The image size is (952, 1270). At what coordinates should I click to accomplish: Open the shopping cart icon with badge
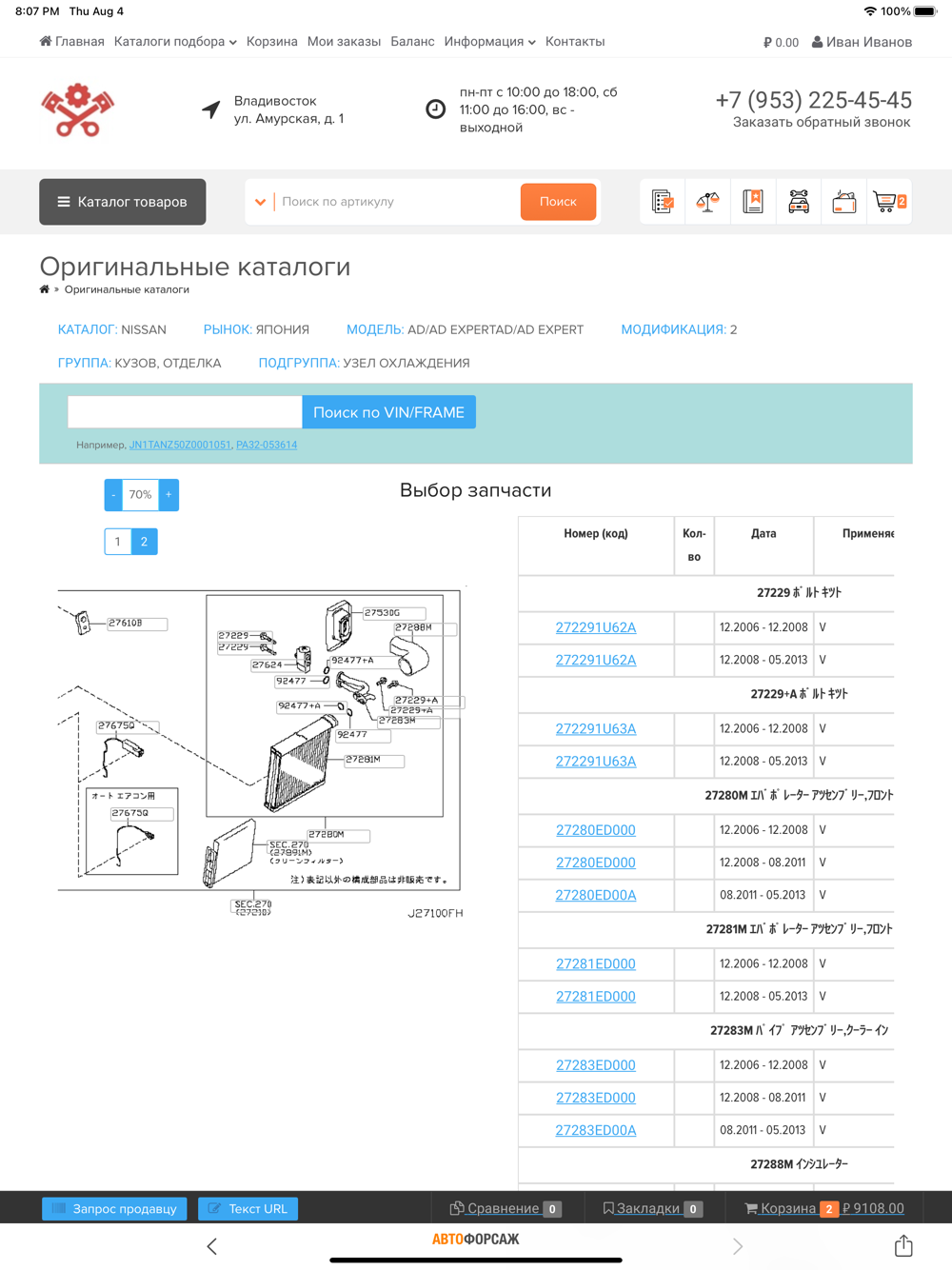pos(890,202)
